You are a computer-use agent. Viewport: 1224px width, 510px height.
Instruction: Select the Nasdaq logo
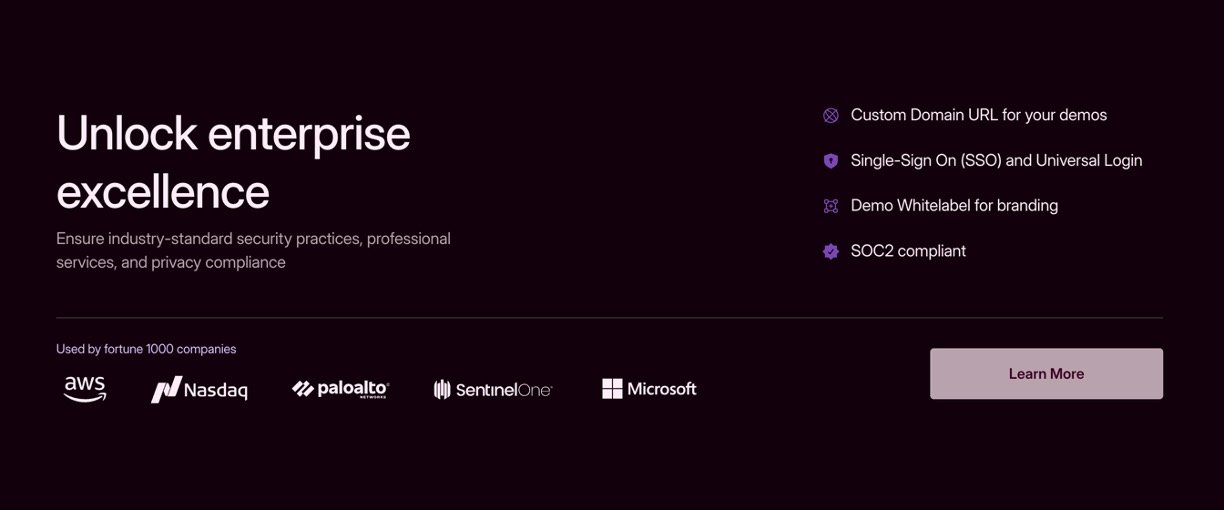coord(199,389)
